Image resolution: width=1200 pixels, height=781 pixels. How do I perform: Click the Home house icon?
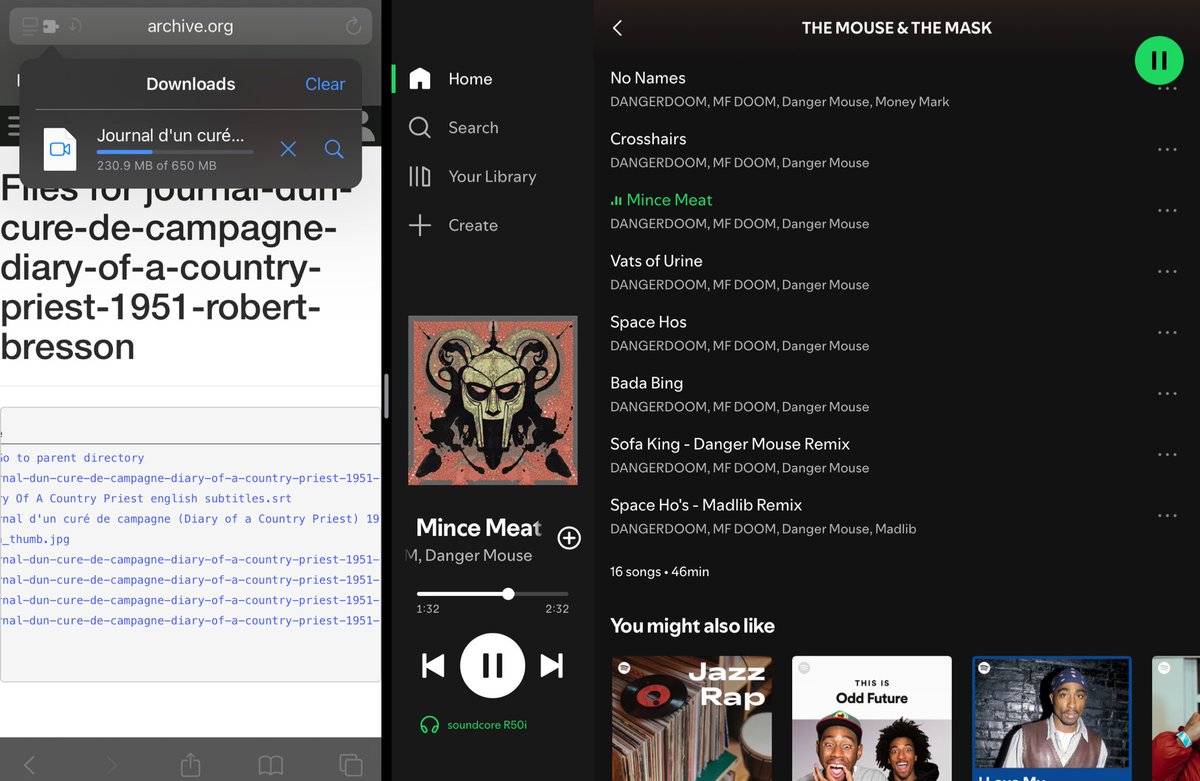click(x=420, y=79)
